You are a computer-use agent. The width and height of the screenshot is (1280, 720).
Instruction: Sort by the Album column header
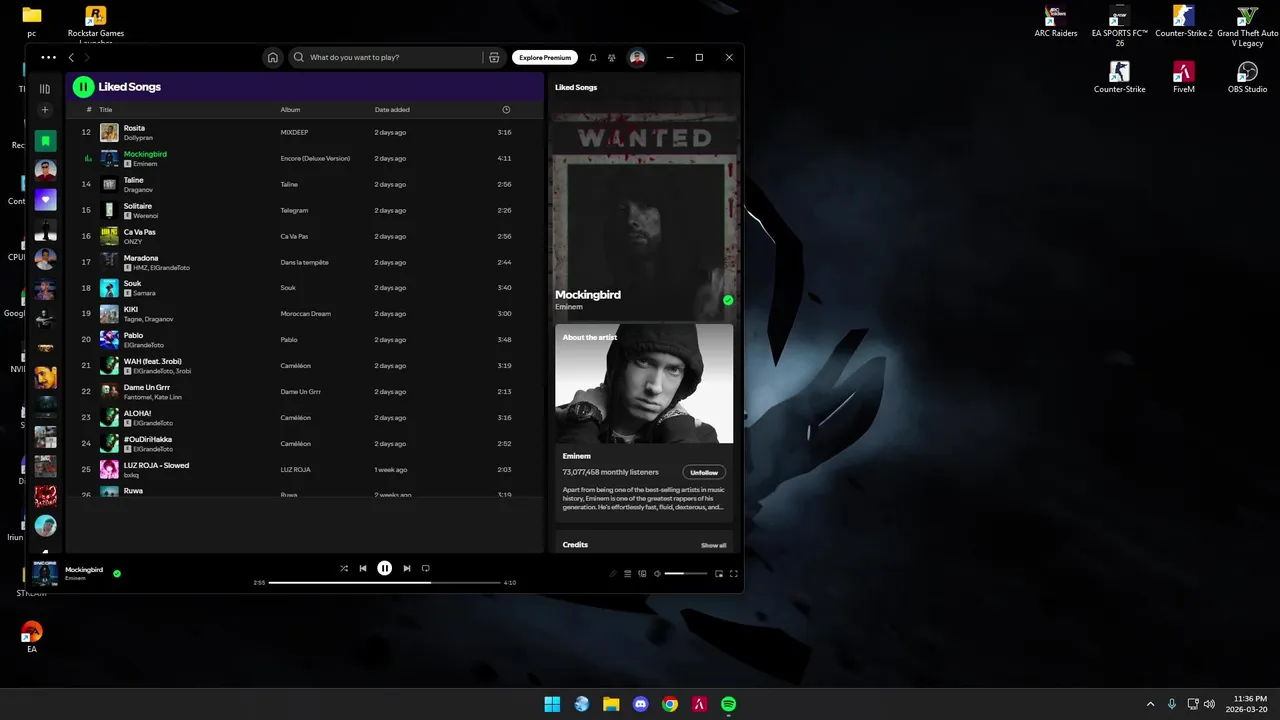click(290, 110)
